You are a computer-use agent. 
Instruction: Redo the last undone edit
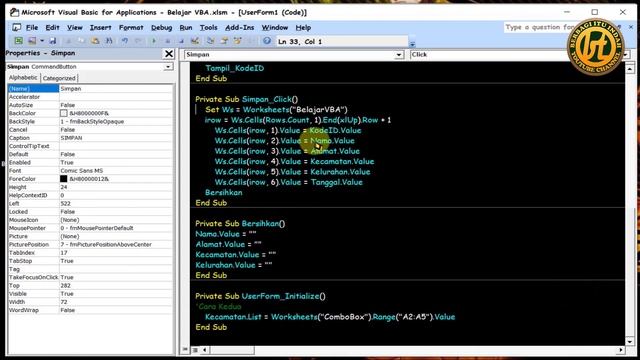point(138,41)
